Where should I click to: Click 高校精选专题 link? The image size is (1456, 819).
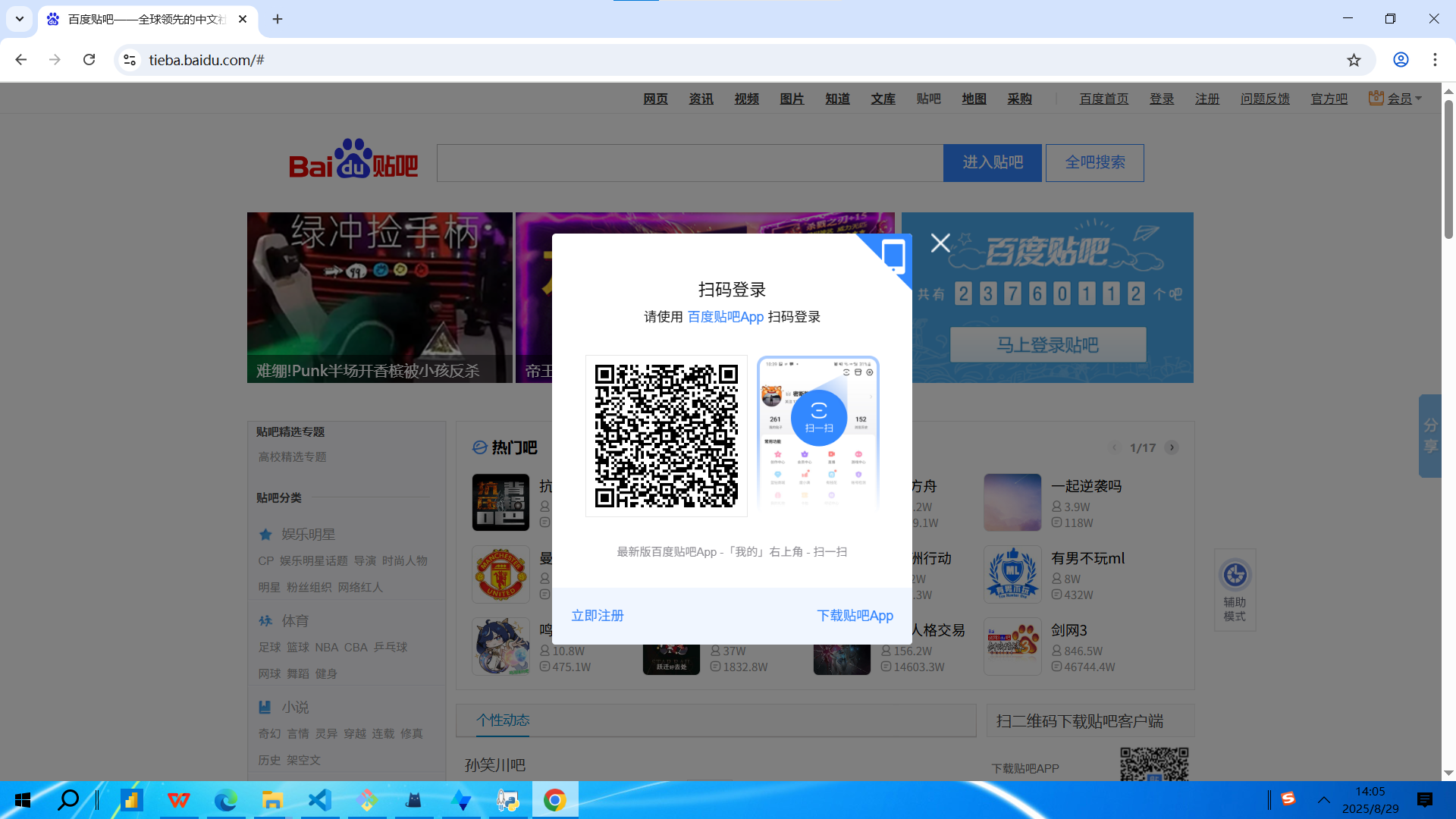(x=292, y=457)
